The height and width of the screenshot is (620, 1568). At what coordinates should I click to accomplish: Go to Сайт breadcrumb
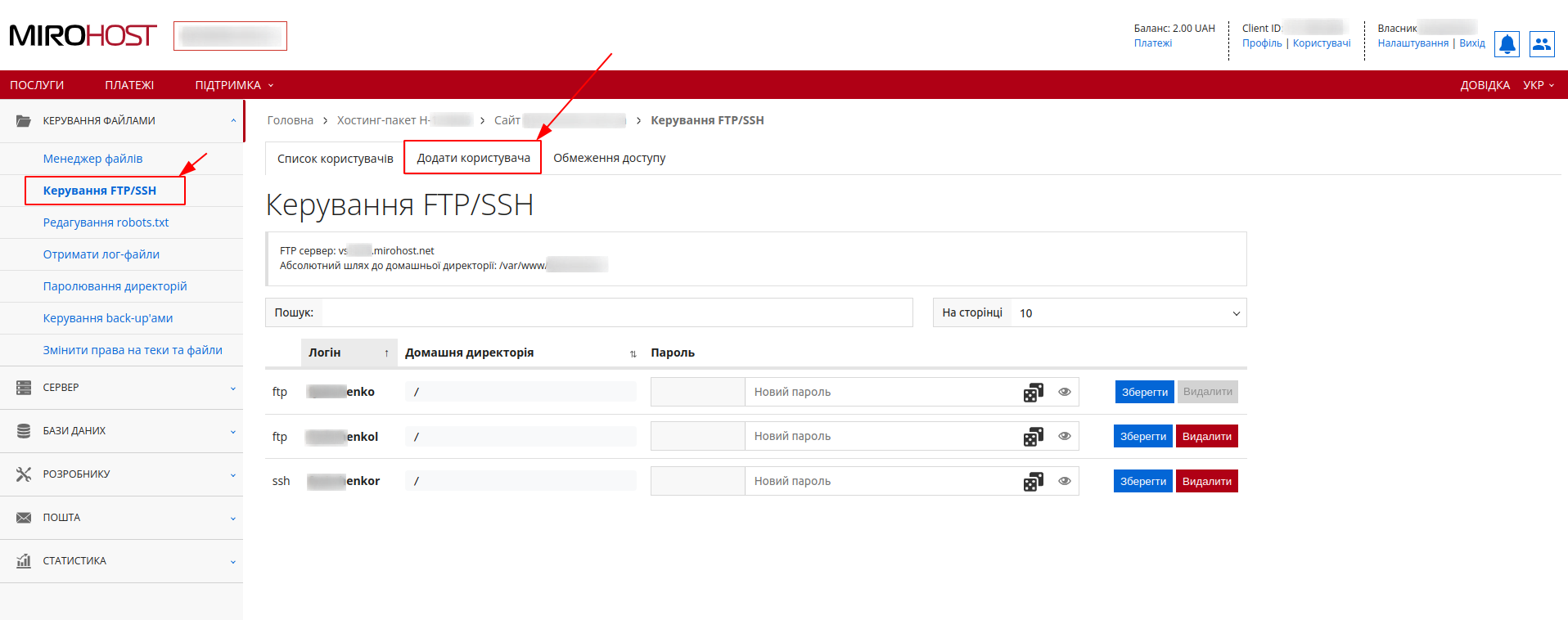click(x=560, y=120)
